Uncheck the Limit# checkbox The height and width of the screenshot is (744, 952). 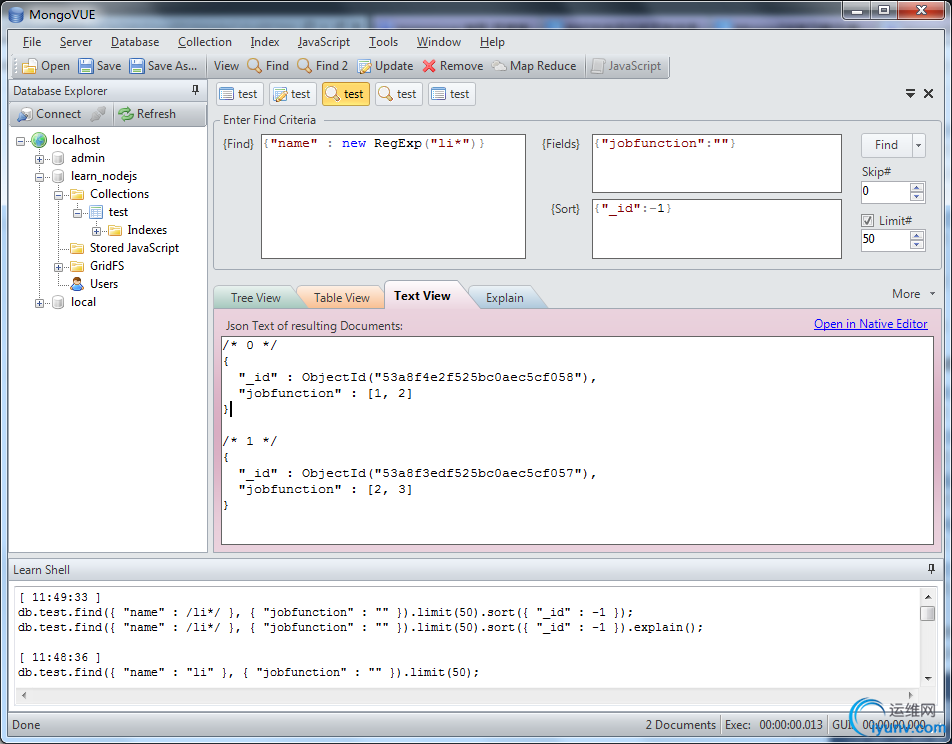coord(868,221)
